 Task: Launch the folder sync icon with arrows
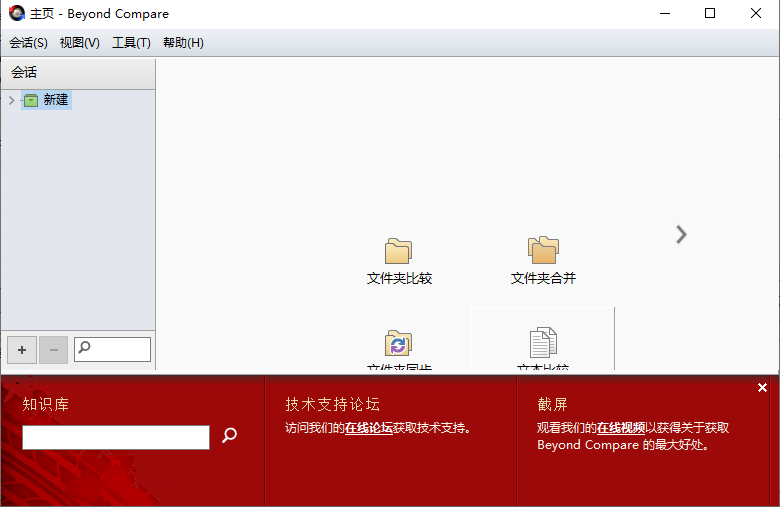398,343
